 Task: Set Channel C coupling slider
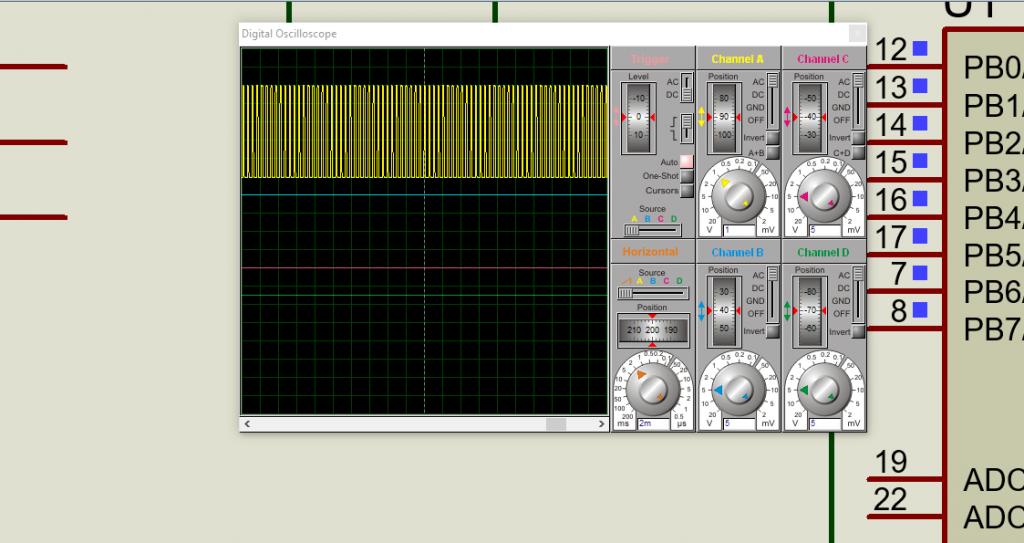pos(858,101)
